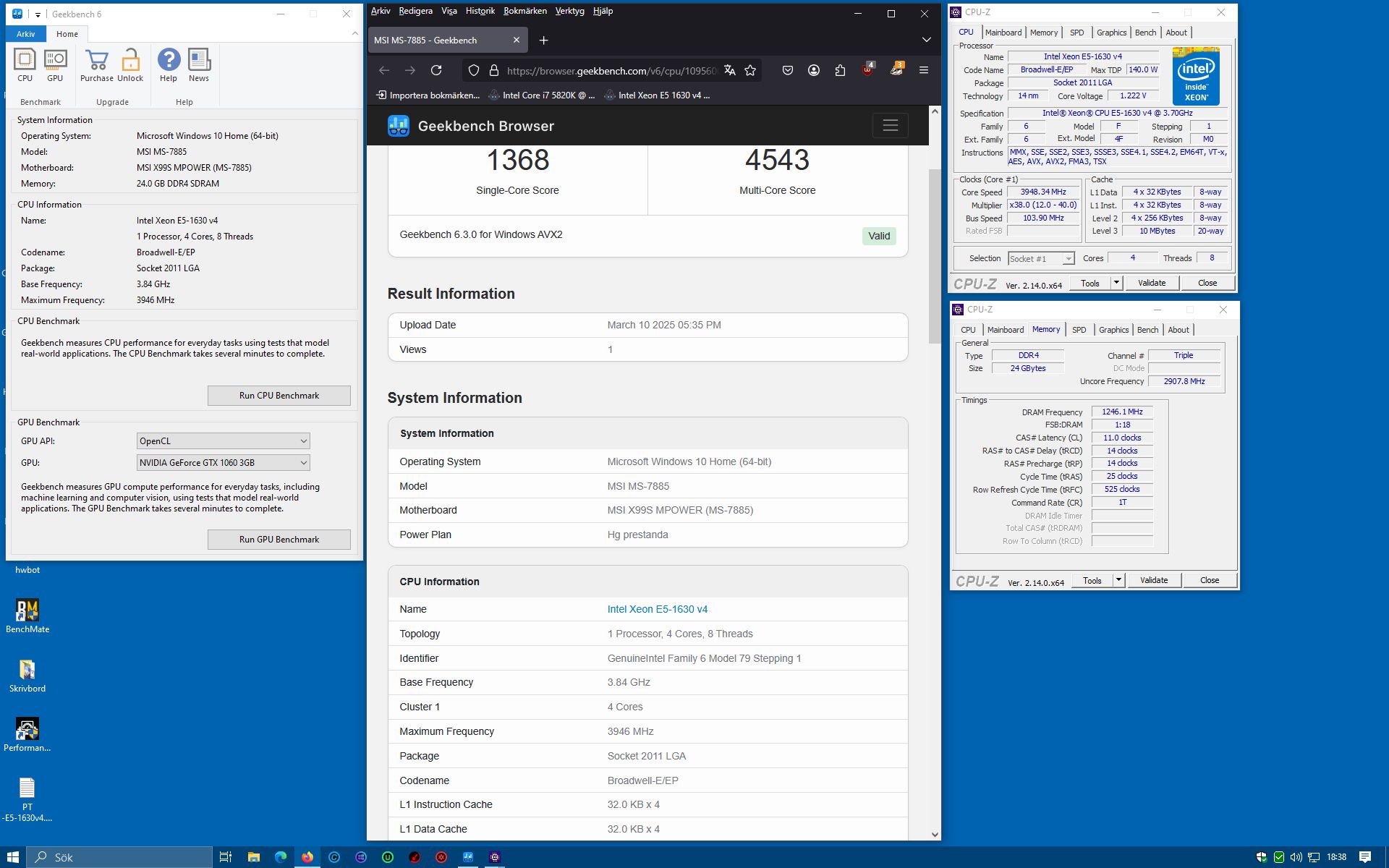The image size is (1389, 868).
Task: Open Task View from the taskbar
Action: click(226, 857)
